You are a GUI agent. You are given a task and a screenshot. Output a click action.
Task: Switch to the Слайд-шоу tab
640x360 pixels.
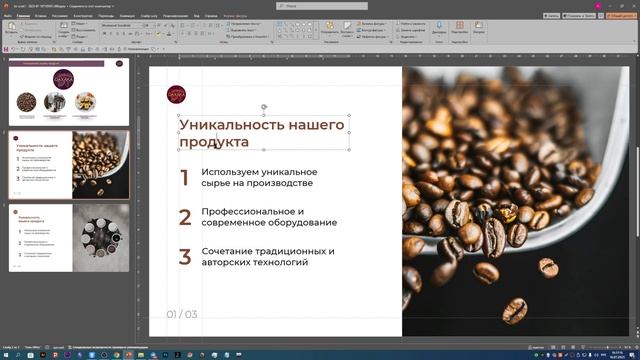click(149, 16)
